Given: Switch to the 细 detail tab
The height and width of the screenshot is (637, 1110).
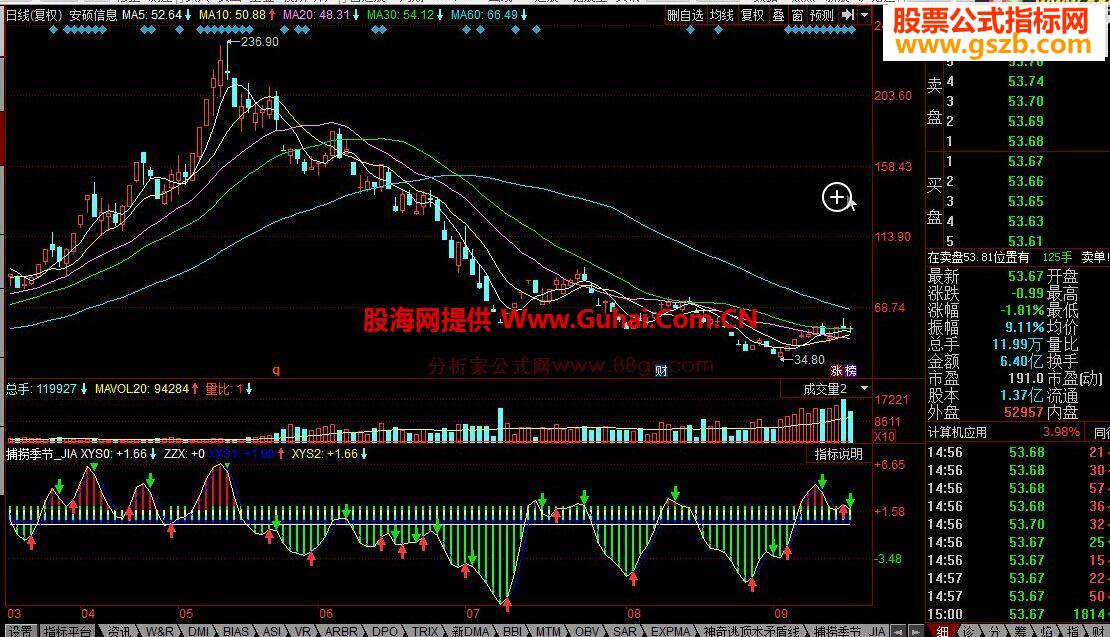Looking at the screenshot, I should pyautogui.click(x=942, y=631).
